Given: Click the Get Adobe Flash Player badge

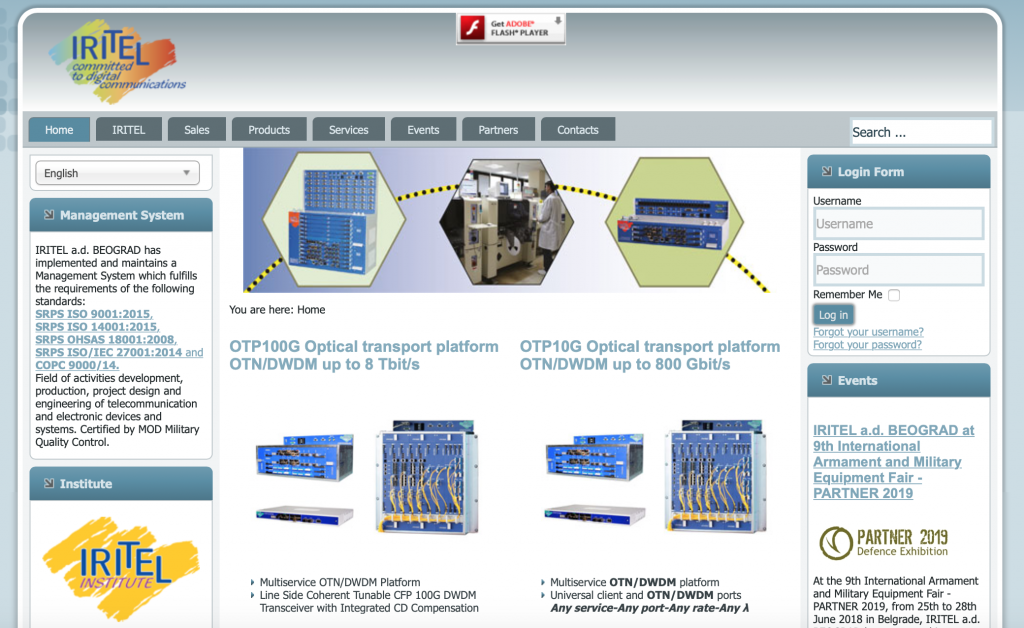Looking at the screenshot, I should [511, 29].
